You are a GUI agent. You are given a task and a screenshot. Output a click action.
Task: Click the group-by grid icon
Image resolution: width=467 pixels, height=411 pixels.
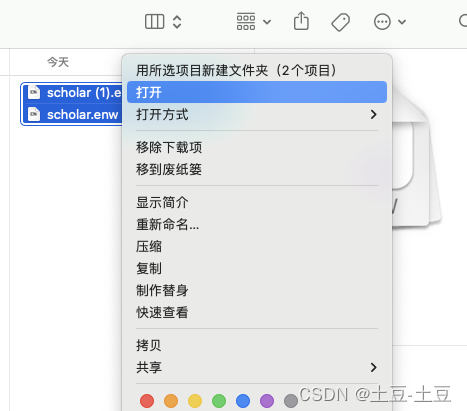(x=246, y=22)
